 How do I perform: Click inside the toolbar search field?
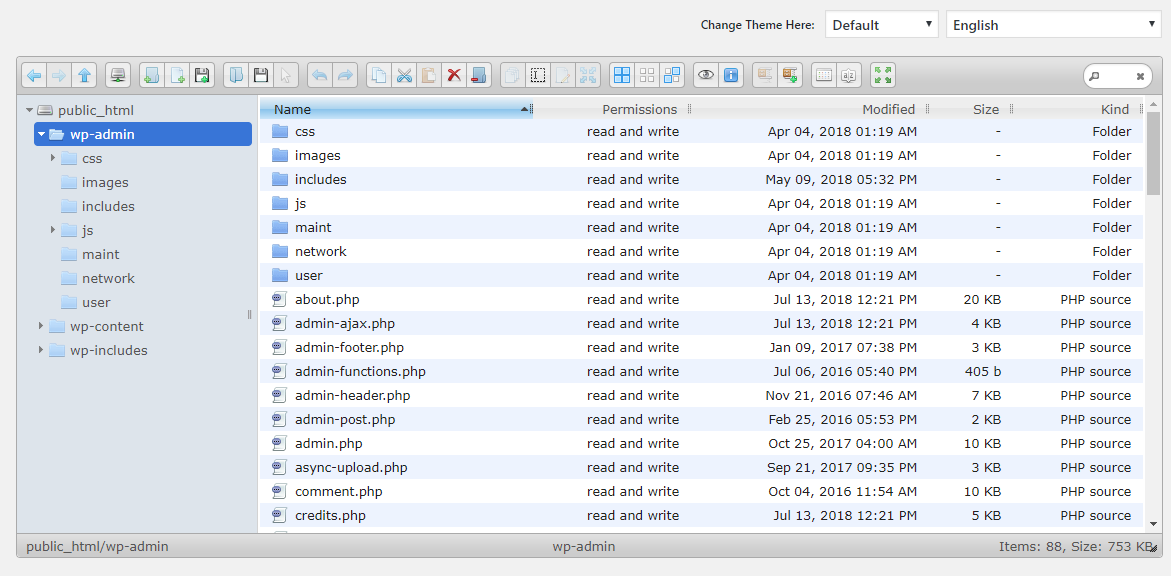point(1117,76)
